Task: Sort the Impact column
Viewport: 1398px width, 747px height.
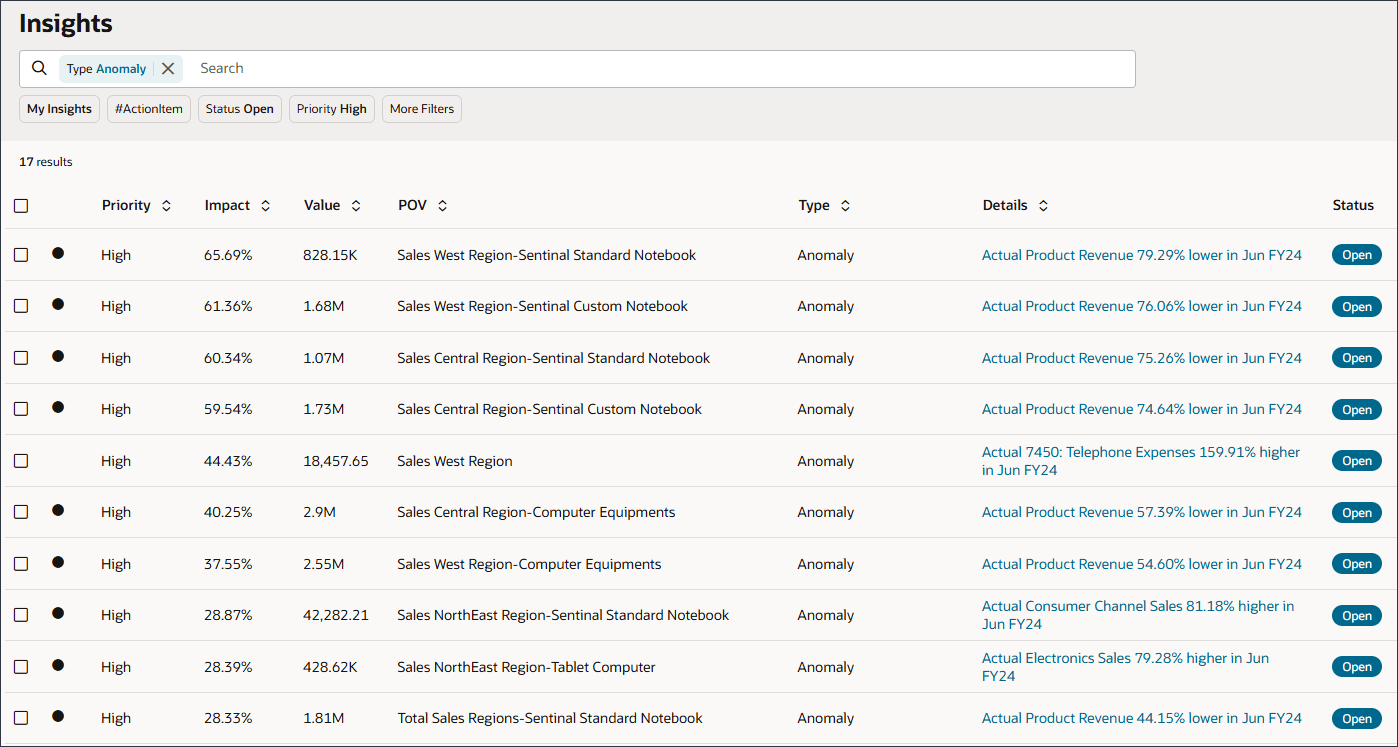Action: coord(264,205)
